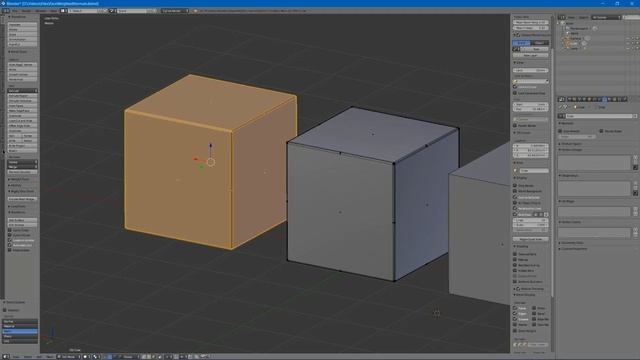Toggle viewport visibility eye of highlighted outliner object

(628, 43)
